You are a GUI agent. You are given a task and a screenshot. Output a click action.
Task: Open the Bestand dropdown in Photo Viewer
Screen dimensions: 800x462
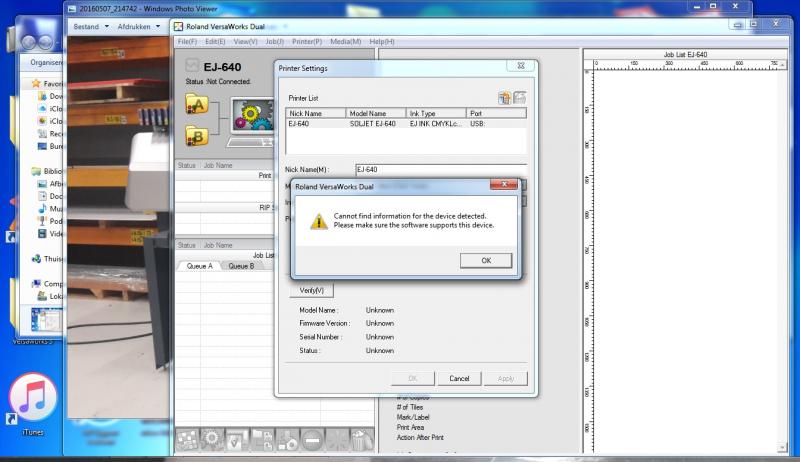91,27
